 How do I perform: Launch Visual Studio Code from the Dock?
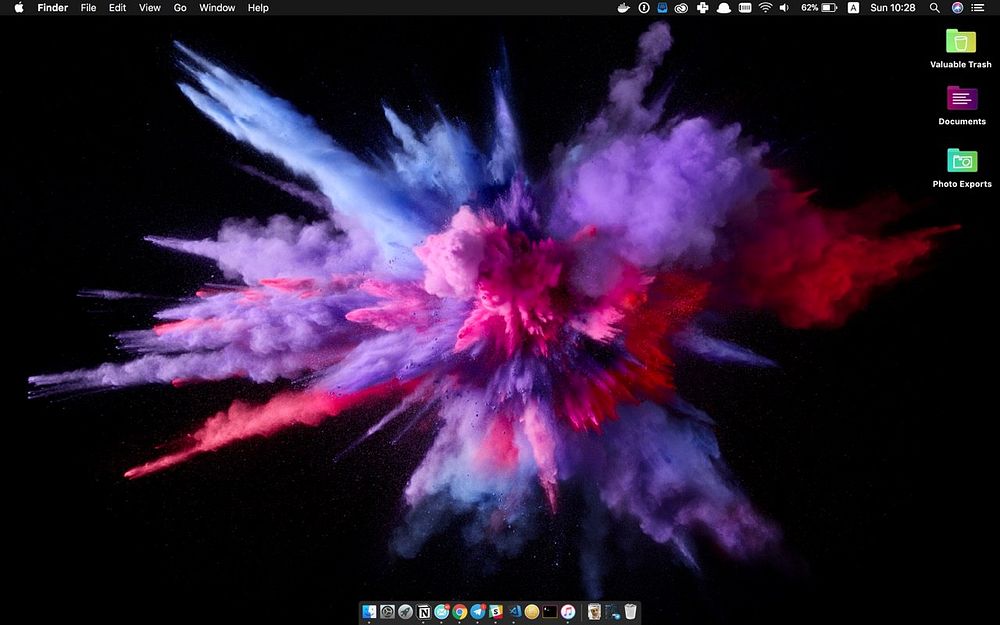pos(514,612)
